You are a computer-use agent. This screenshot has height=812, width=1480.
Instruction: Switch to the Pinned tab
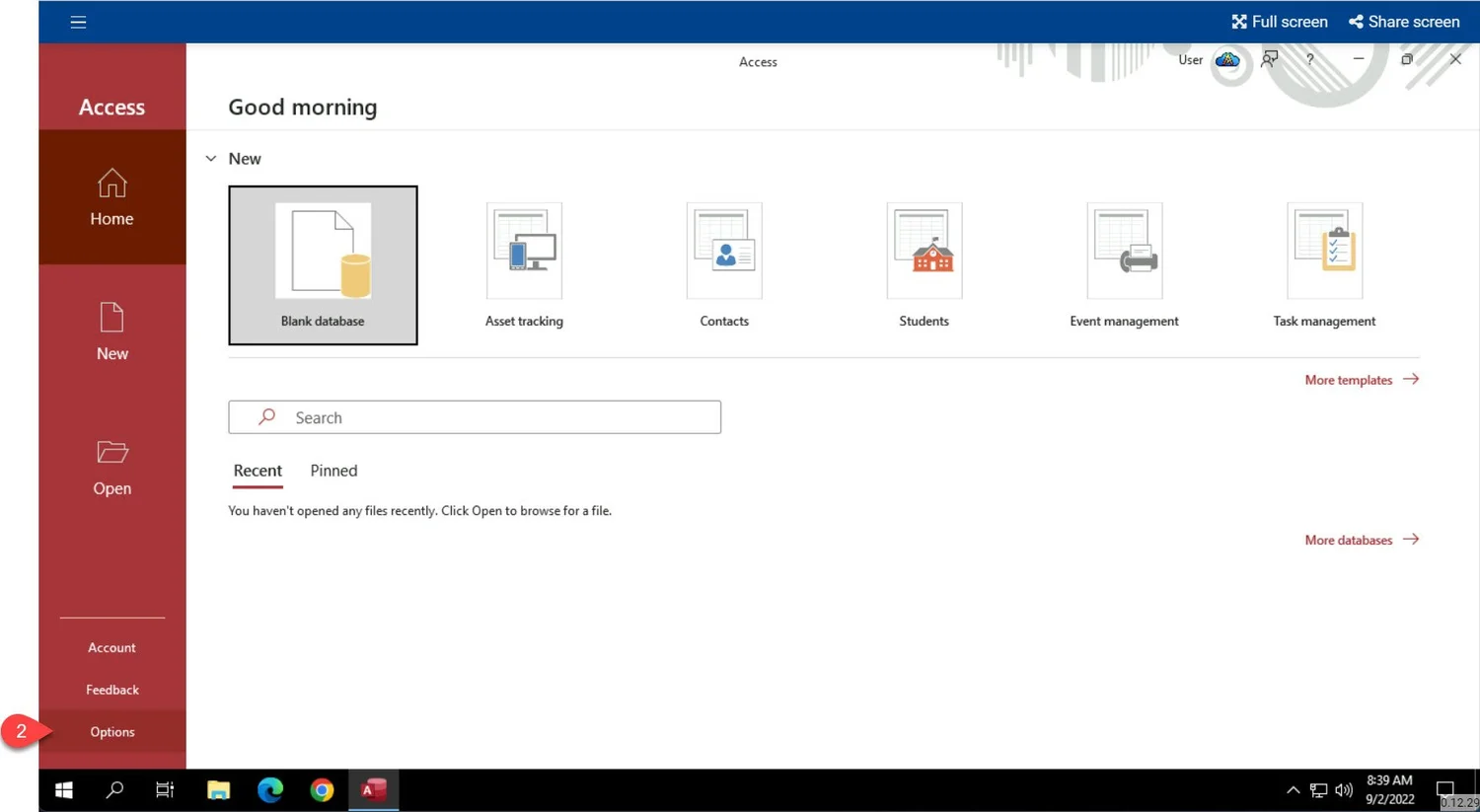(x=333, y=471)
